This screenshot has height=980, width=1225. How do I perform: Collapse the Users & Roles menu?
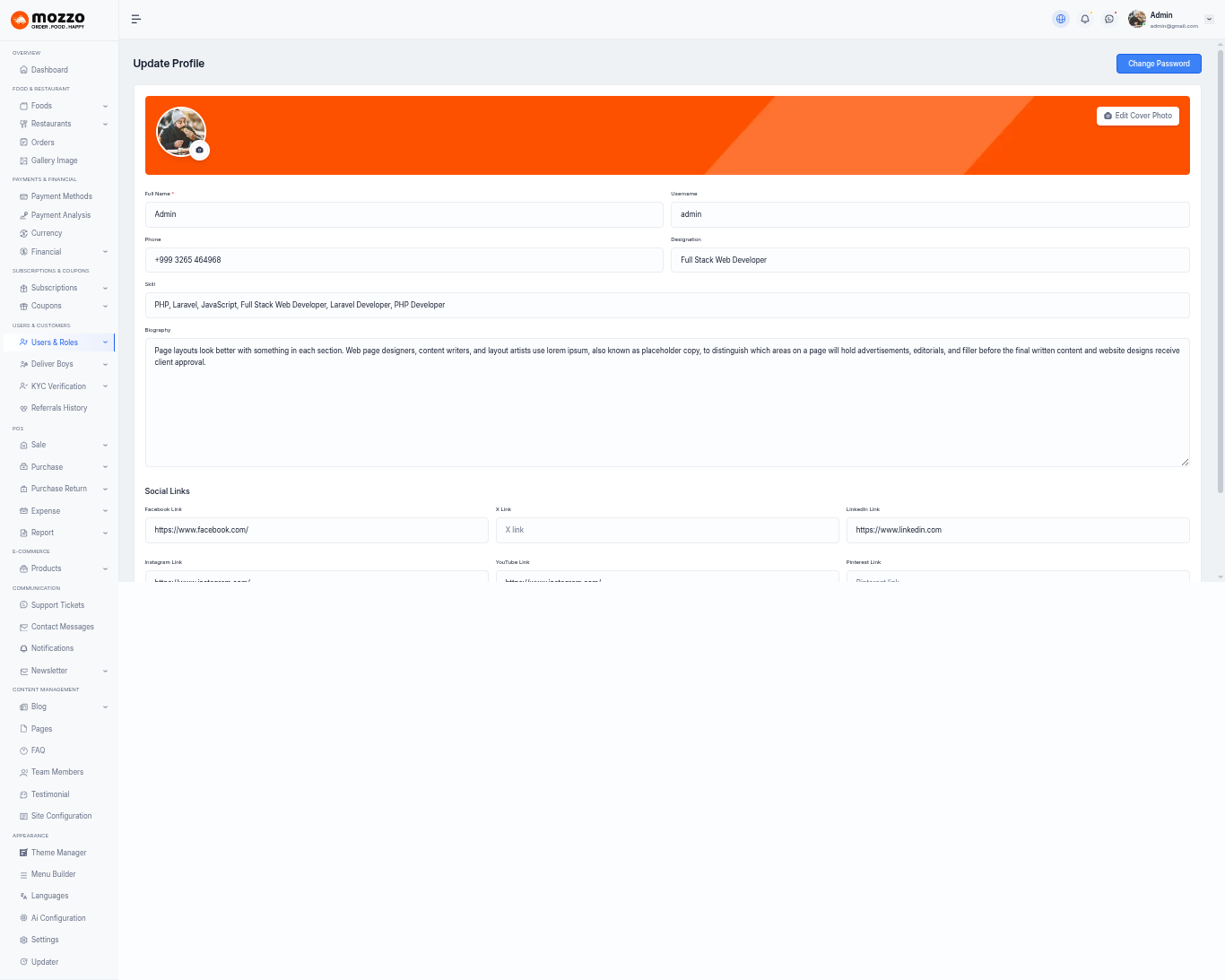(105, 343)
